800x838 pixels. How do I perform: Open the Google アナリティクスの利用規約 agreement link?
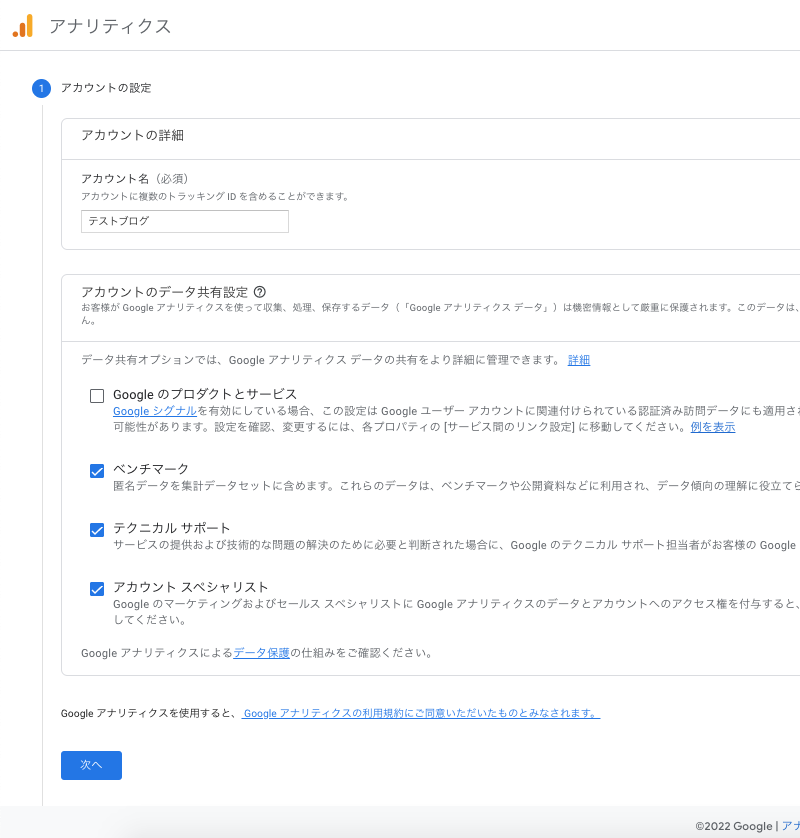421,713
